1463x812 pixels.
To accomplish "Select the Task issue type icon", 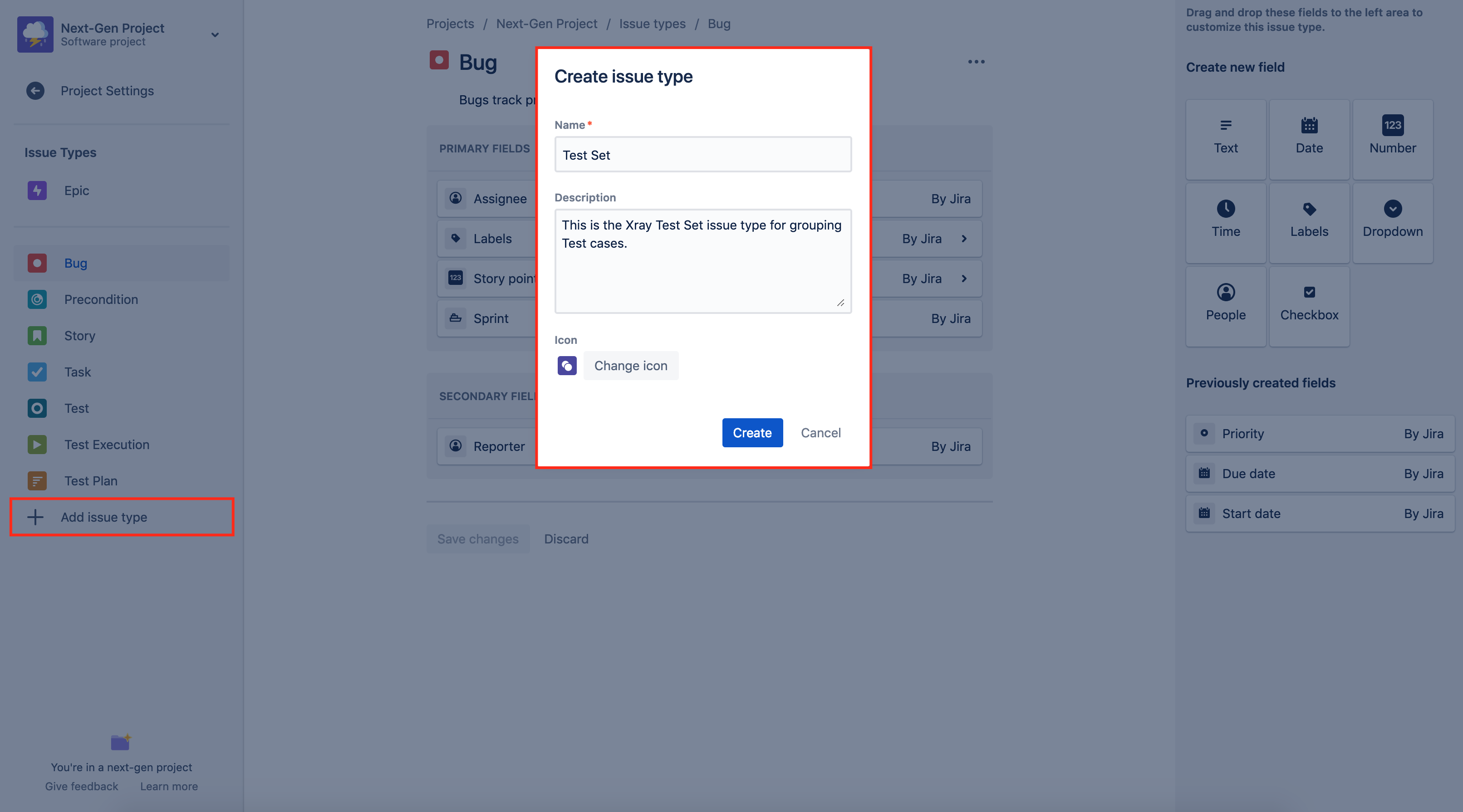I will click(x=37, y=372).
